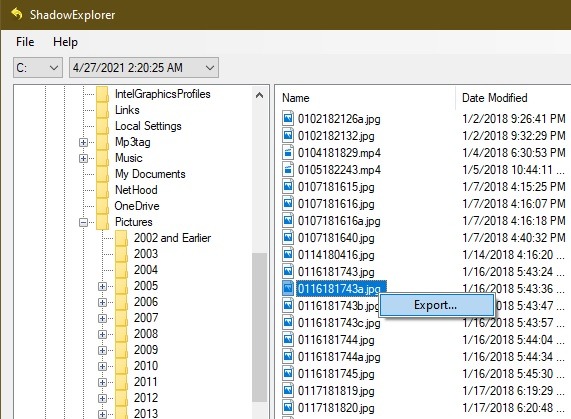571x419 pixels.
Task: Open the 4/27/2021 snapshot date dropdown
Action: click(x=144, y=68)
